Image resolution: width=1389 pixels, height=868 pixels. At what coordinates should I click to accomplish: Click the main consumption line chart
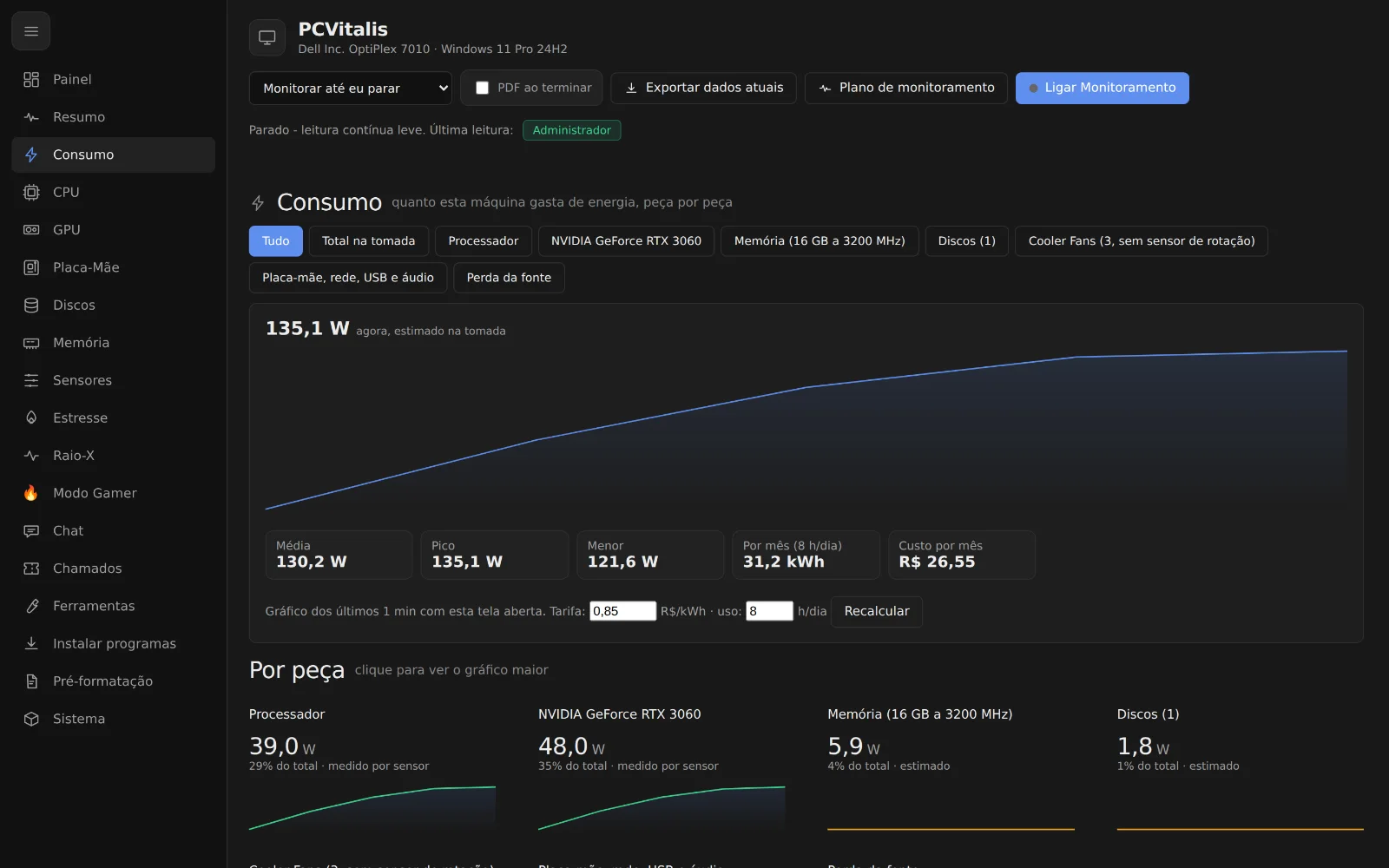tap(806, 429)
